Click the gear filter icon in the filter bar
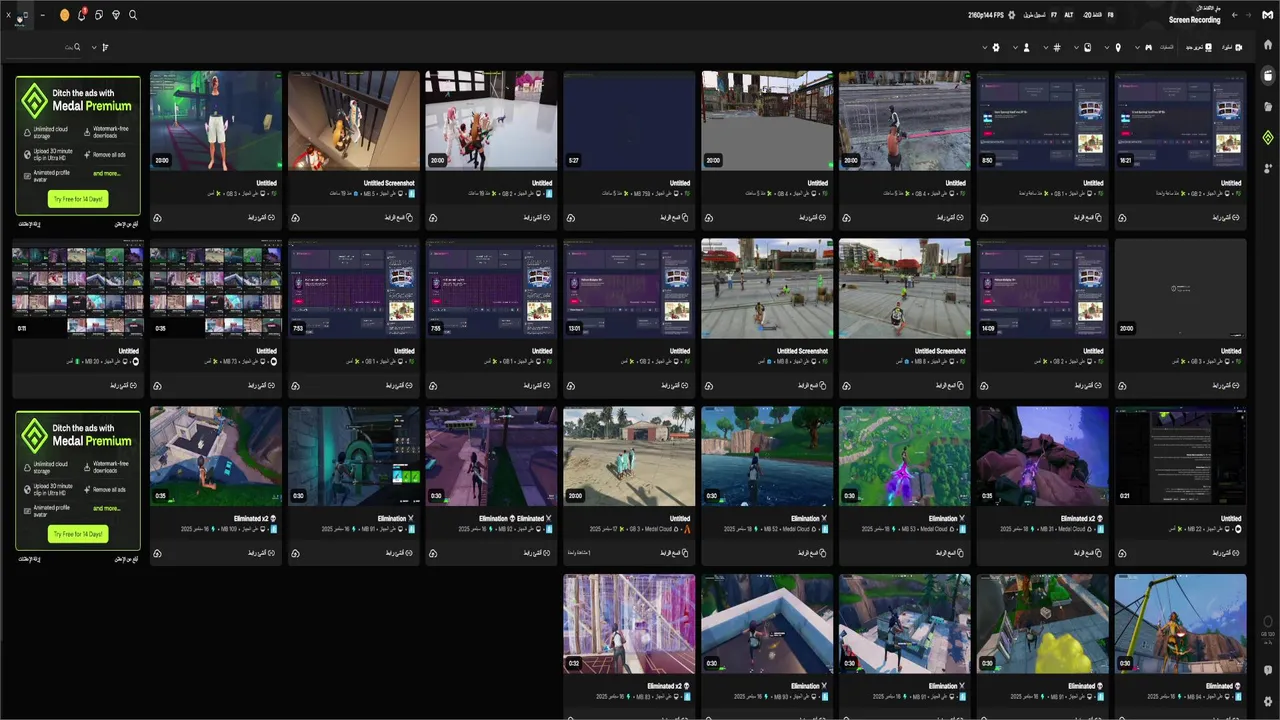This screenshot has height=720, width=1280. (x=996, y=47)
